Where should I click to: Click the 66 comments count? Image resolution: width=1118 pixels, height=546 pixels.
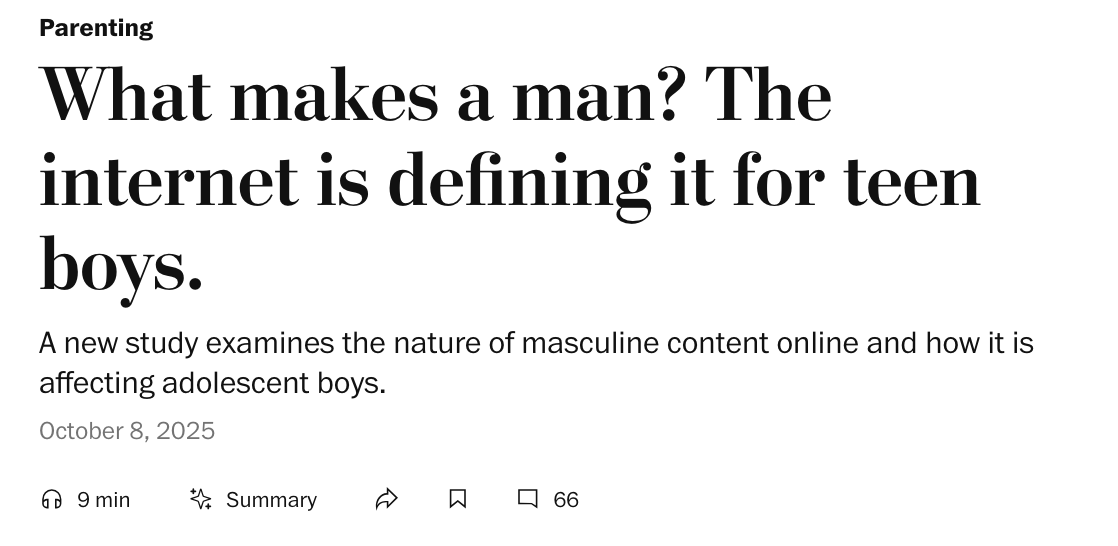pos(566,499)
